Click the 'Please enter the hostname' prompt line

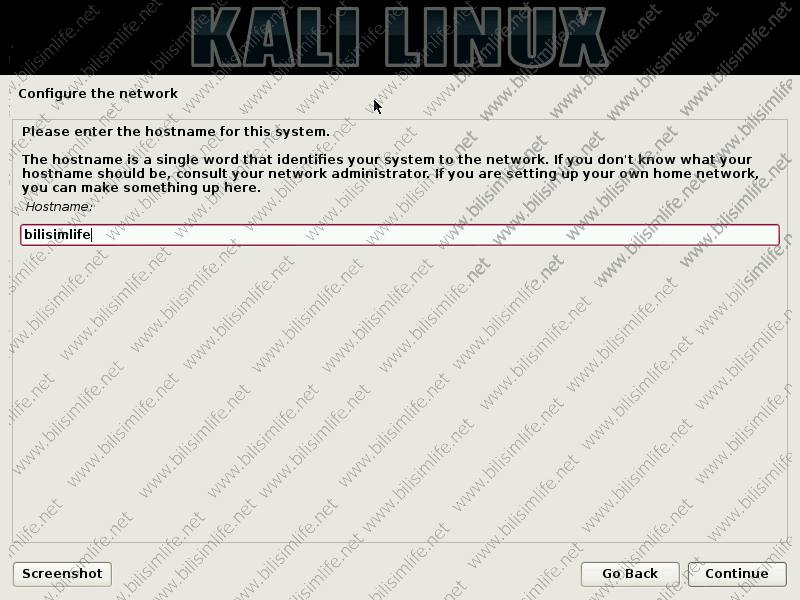tap(176, 132)
